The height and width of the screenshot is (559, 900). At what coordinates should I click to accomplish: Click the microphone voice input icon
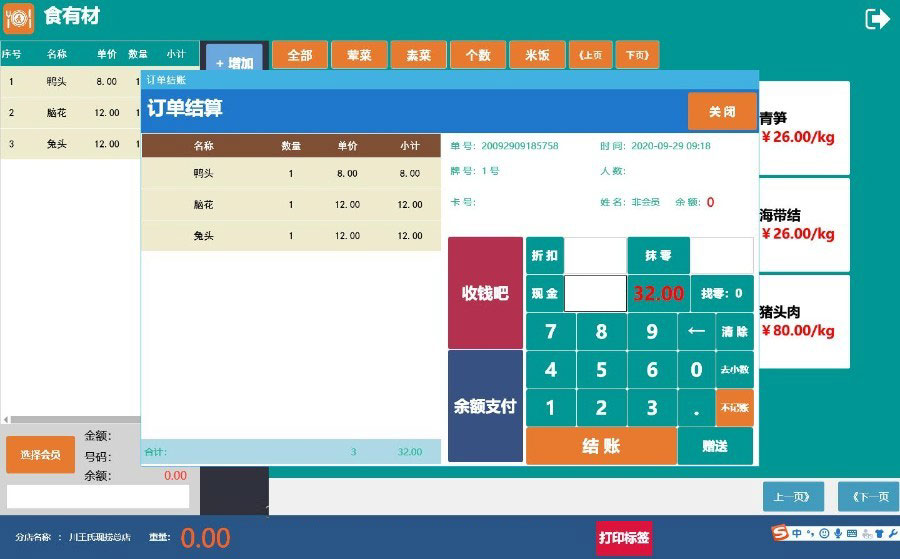point(837,533)
